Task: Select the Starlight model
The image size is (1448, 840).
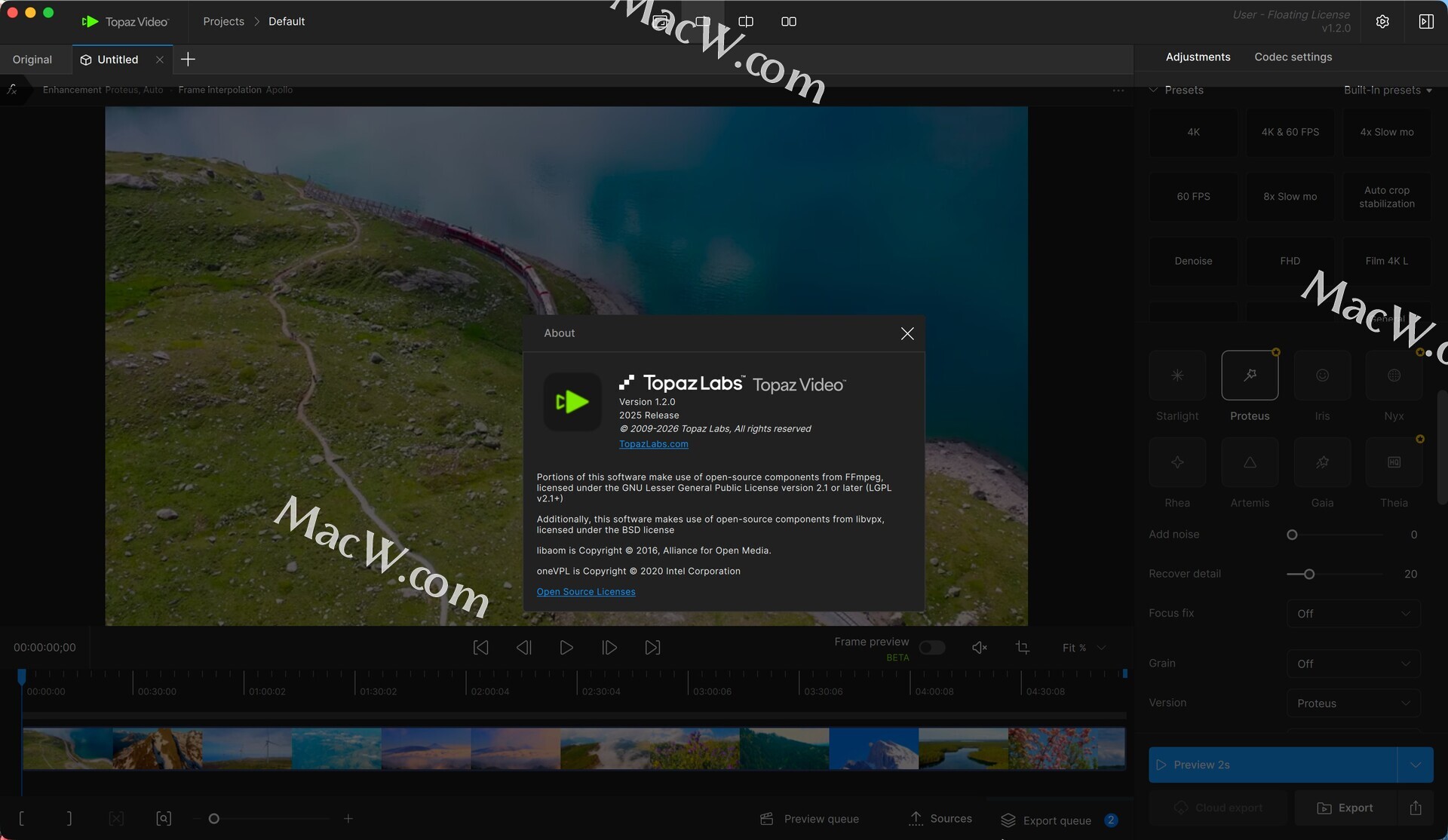Action: click(x=1177, y=376)
